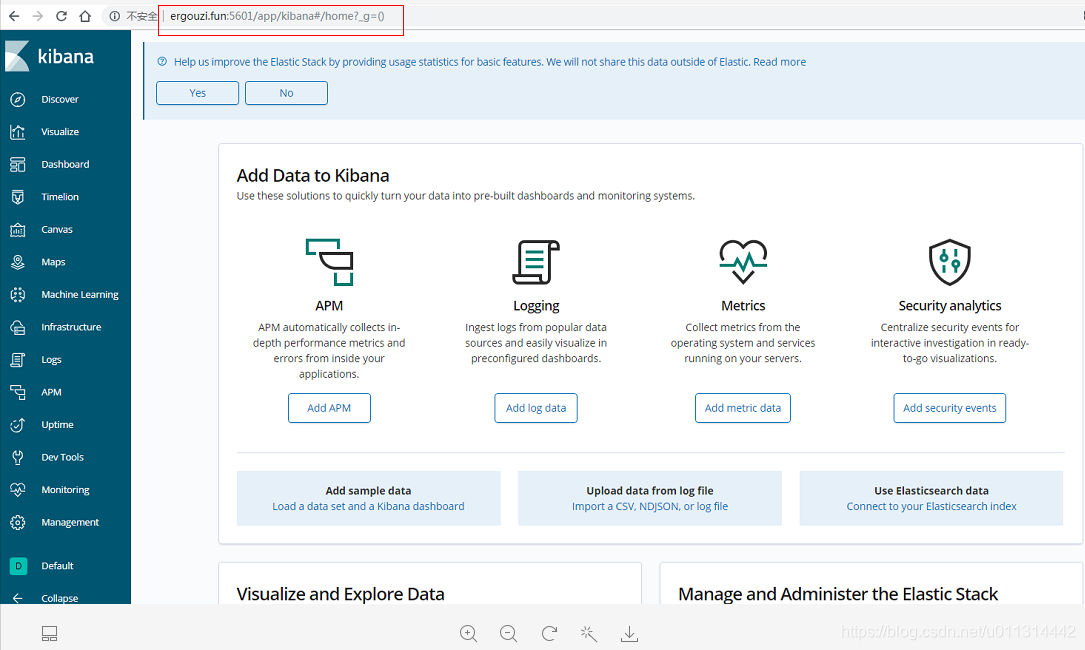
Task: Answer No to usage statistics
Action: click(x=286, y=93)
